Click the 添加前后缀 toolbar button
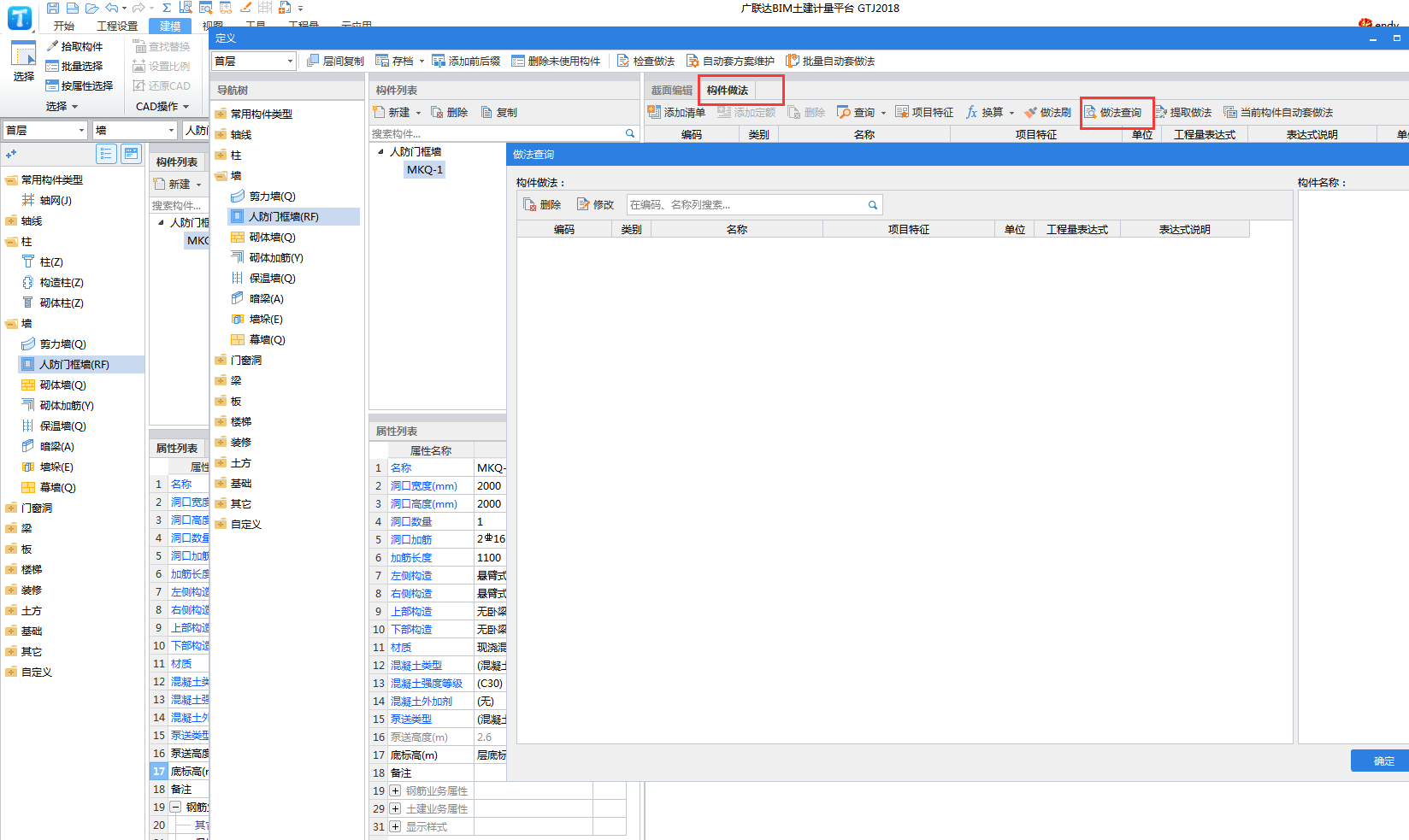The width and height of the screenshot is (1409, 840). coord(466,61)
